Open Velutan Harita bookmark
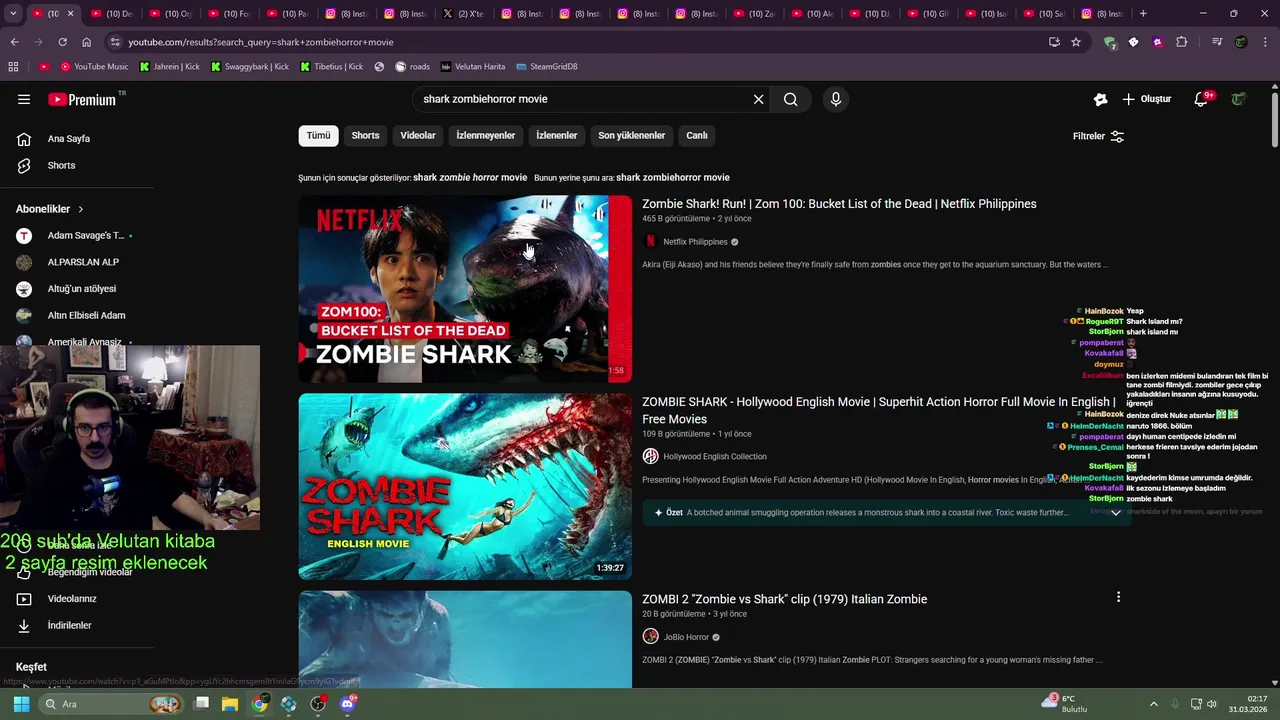 tap(473, 67)
